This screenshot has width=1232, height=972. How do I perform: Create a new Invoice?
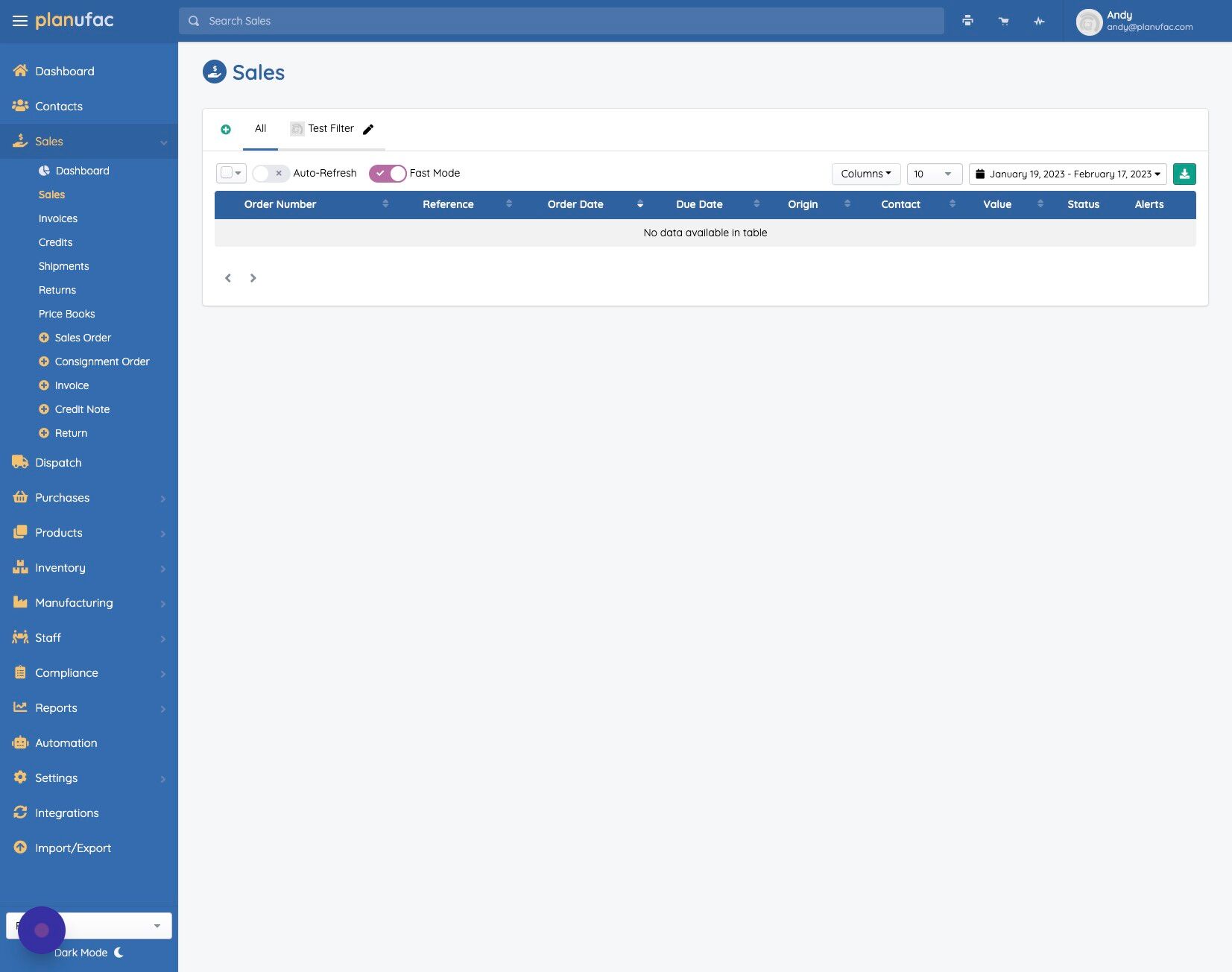(x=64, y=385)
